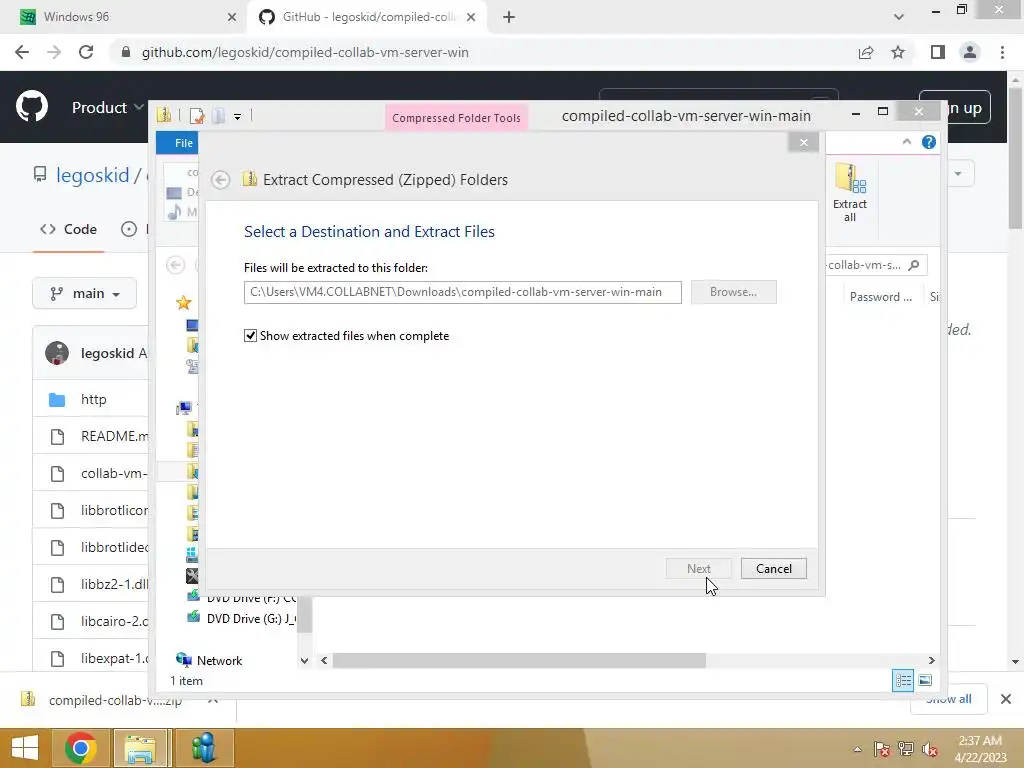Viewport: 1024px width, 768px height.
Task: Select the Compressed Folder Tools tab
Action: (x=456, y=118)
